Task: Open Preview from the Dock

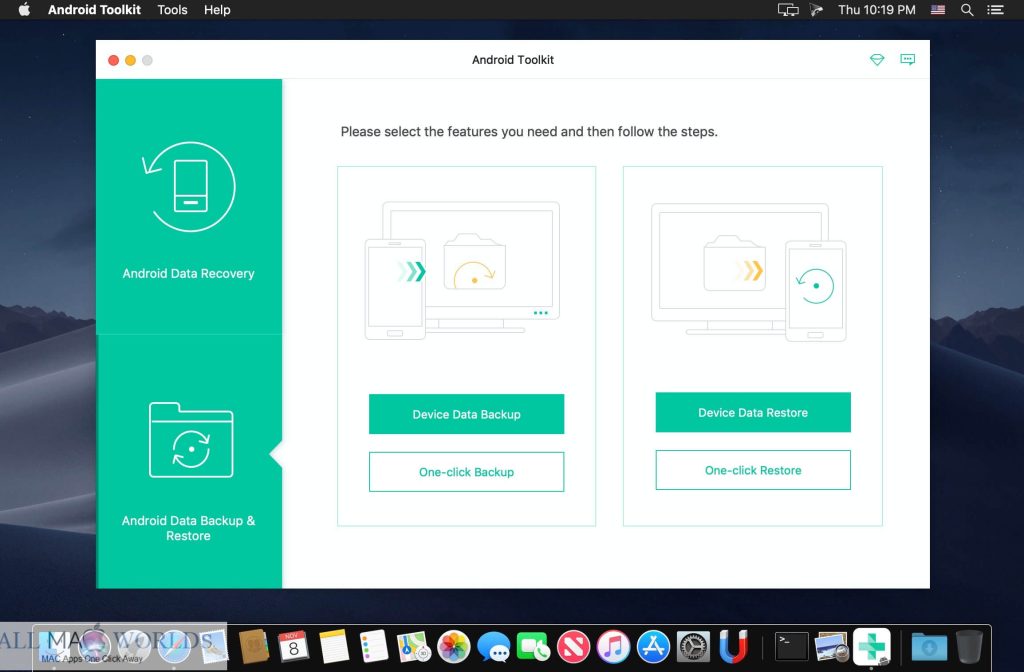Action: 831,647
